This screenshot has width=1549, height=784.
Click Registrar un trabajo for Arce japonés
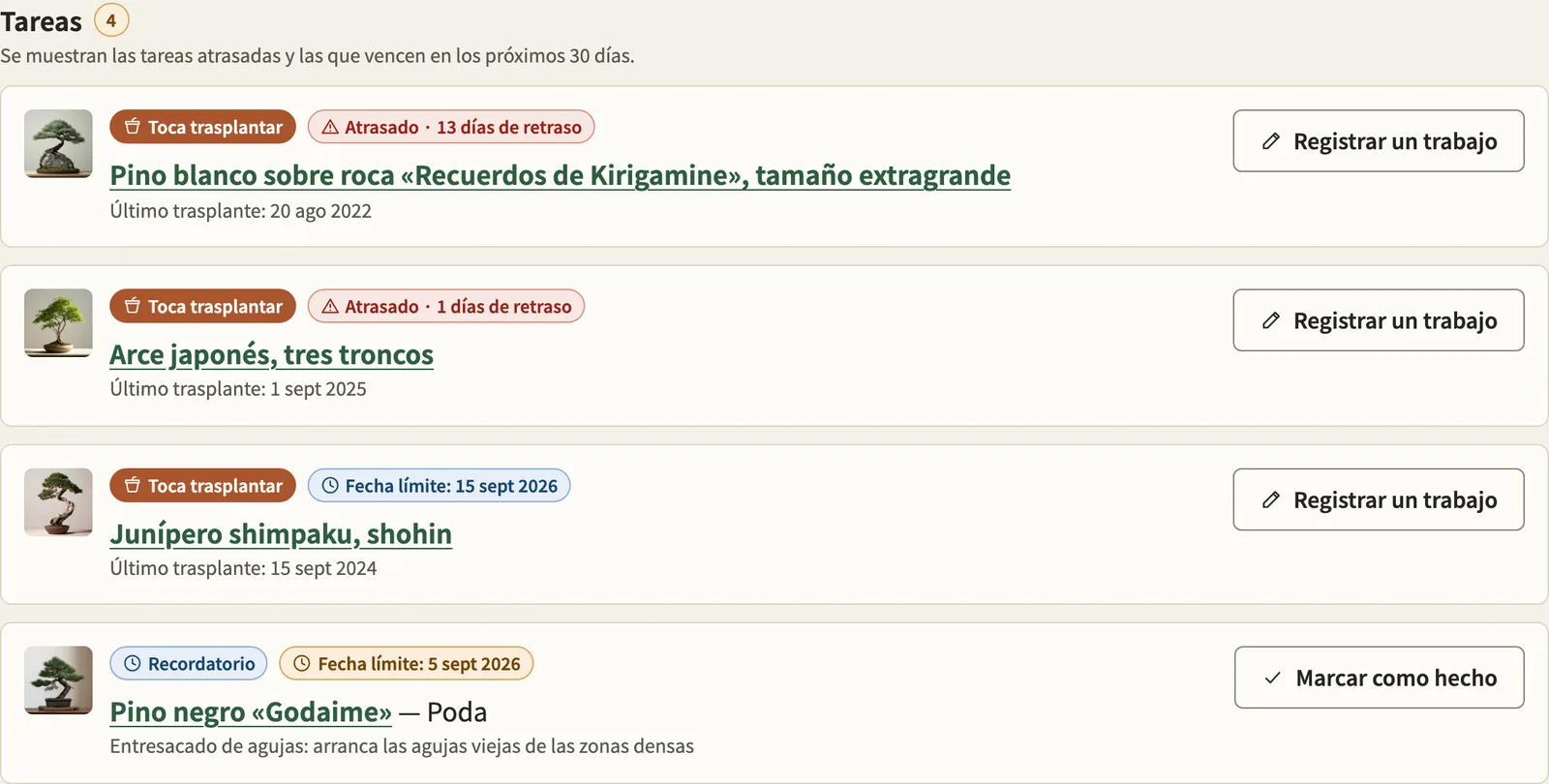click(1379, 320)
